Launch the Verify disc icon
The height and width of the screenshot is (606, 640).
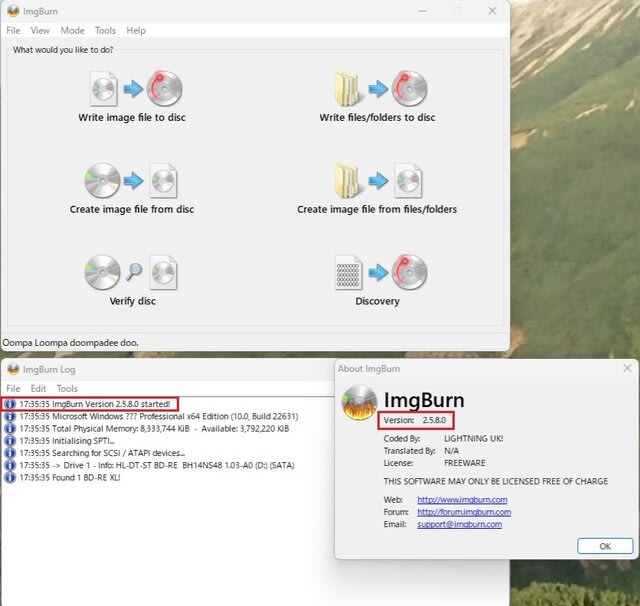click(x=131, y=272)
